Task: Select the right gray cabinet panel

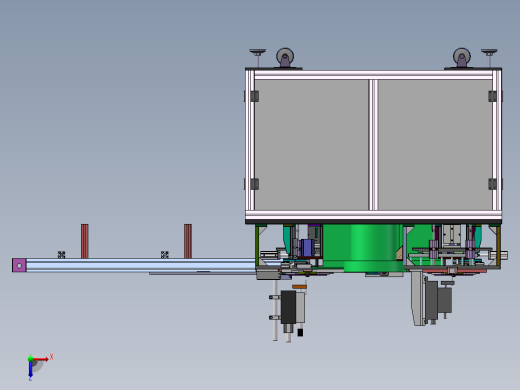Action: (435, 145)
